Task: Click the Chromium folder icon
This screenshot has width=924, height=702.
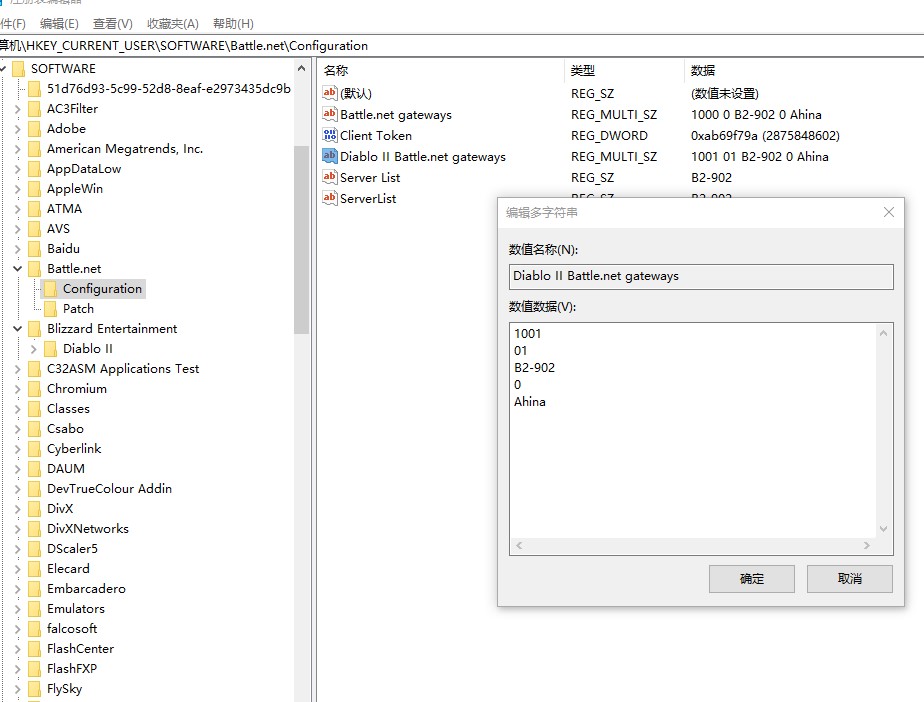Action: [35, 389]
